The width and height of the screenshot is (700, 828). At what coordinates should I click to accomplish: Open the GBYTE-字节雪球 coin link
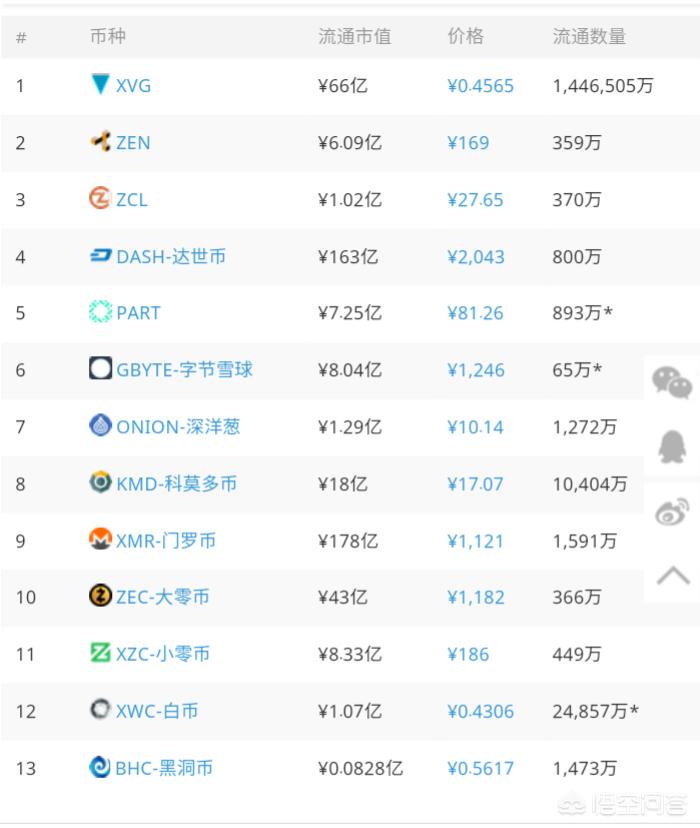[184, 370]
